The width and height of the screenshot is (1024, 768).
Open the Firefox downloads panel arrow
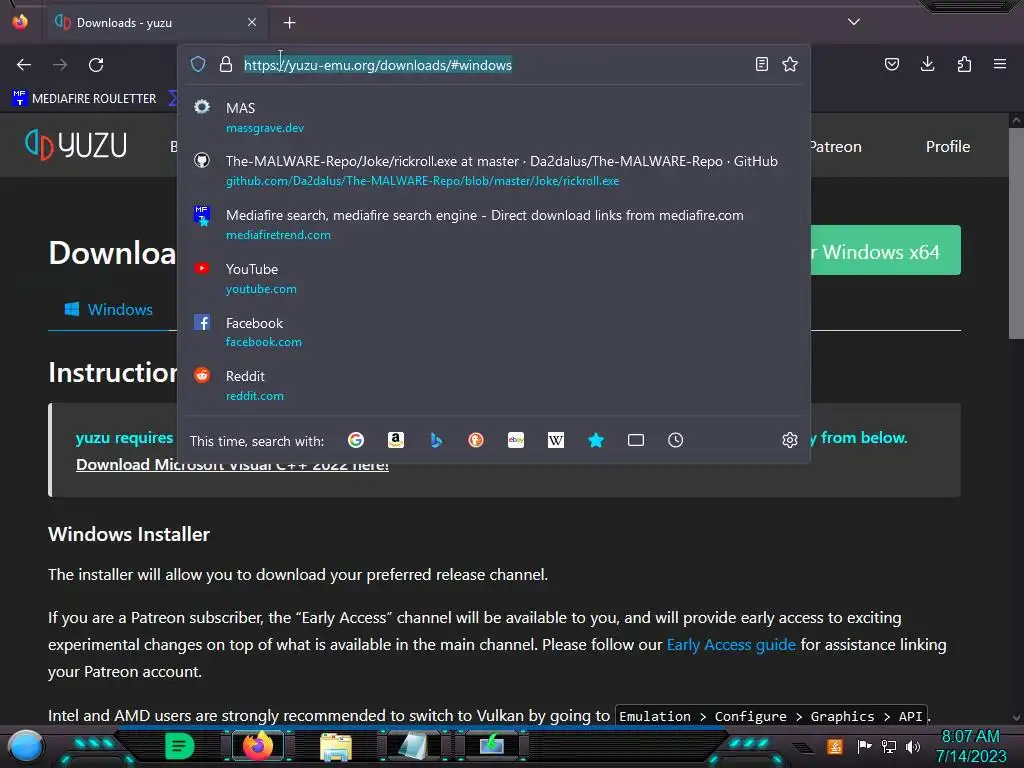(927, 64)
